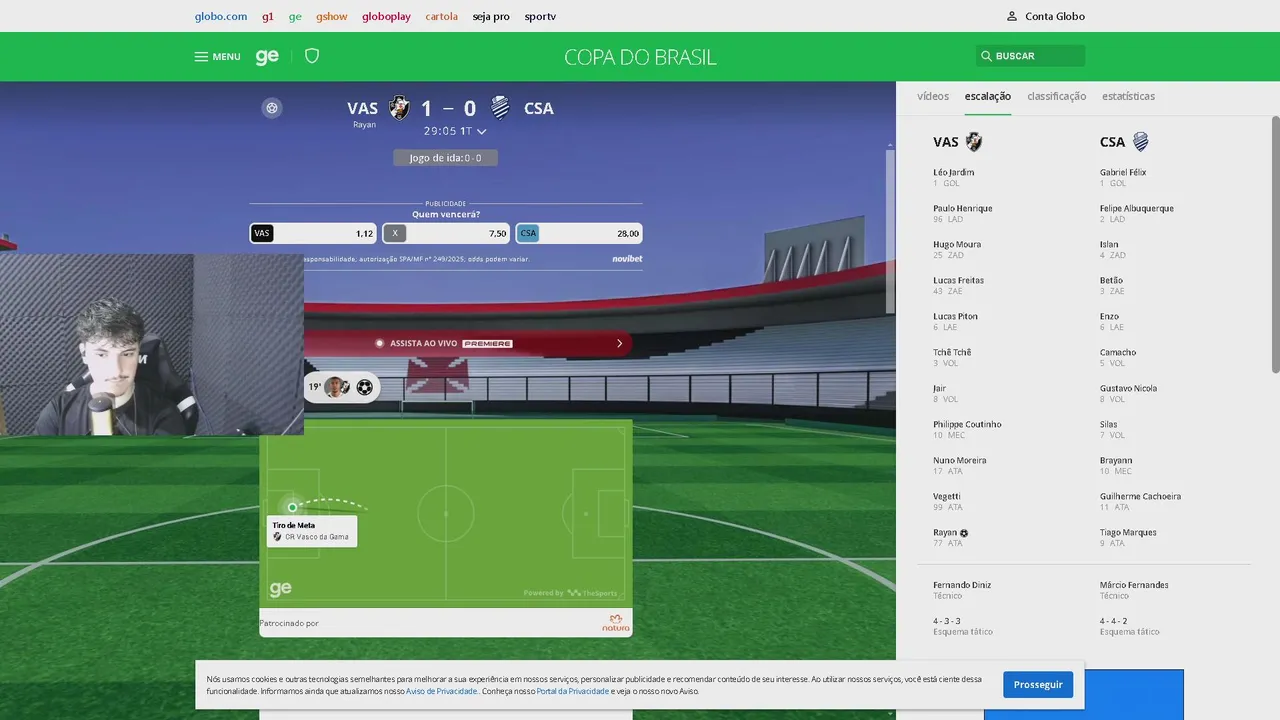Select CSA 28.00 betting odd

[x=579, y=233]
